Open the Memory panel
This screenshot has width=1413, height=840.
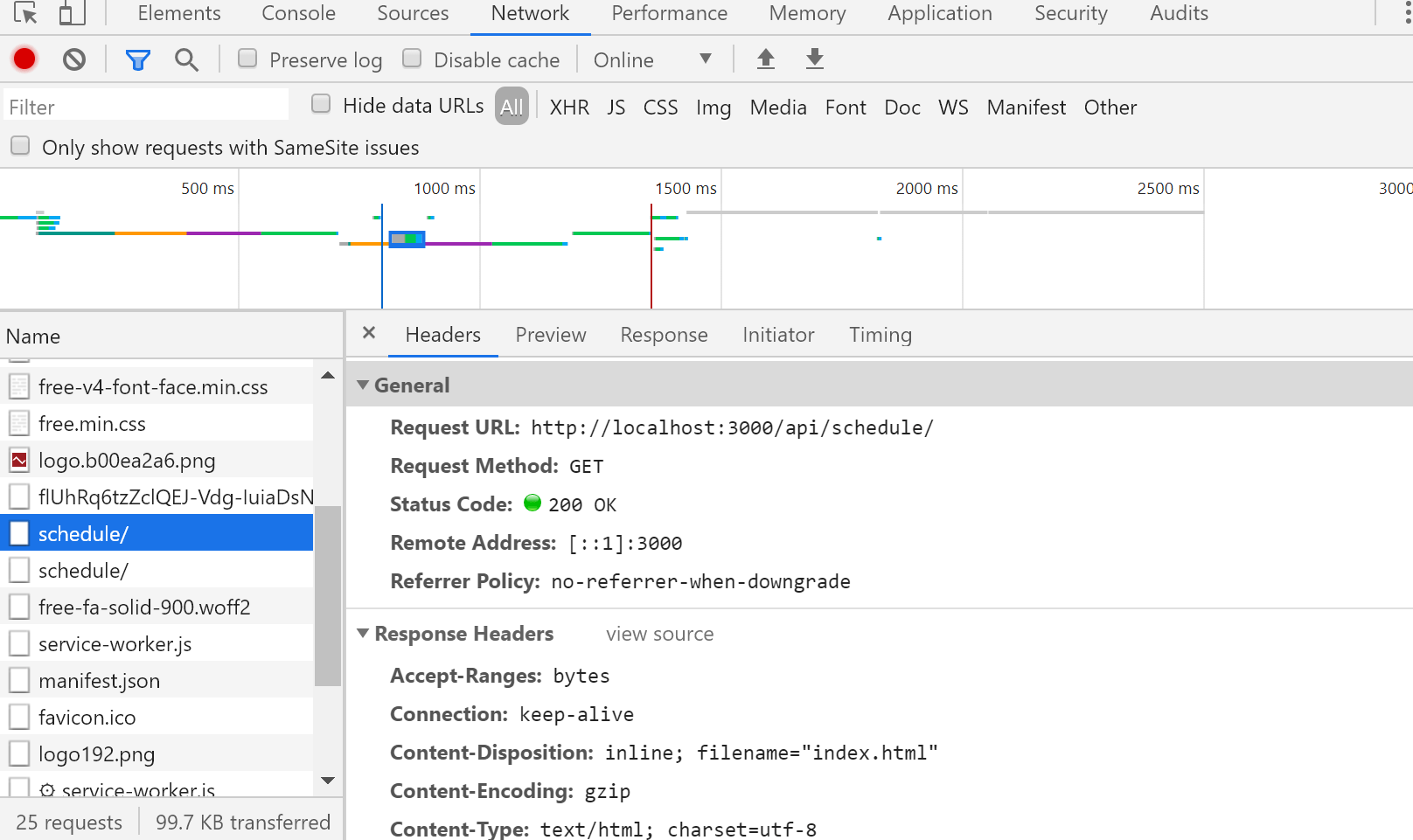(x=807, y=13)
